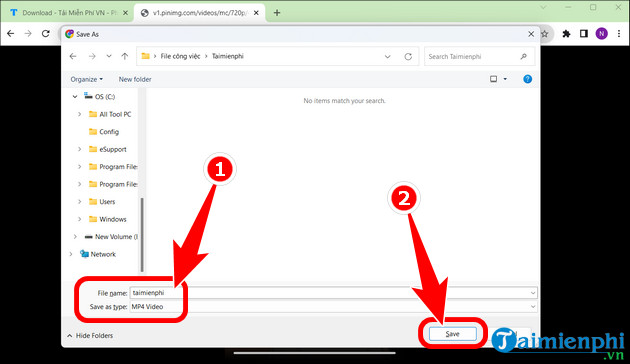Viewport: 630px width, 364px height.
Task: Go forward in the Save As dialog
Action: [92, 56]
